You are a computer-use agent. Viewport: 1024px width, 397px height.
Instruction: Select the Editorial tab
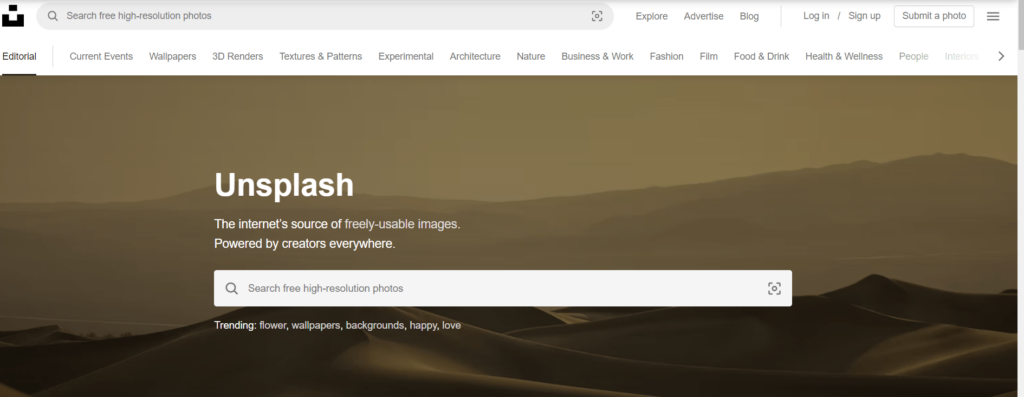19,56
